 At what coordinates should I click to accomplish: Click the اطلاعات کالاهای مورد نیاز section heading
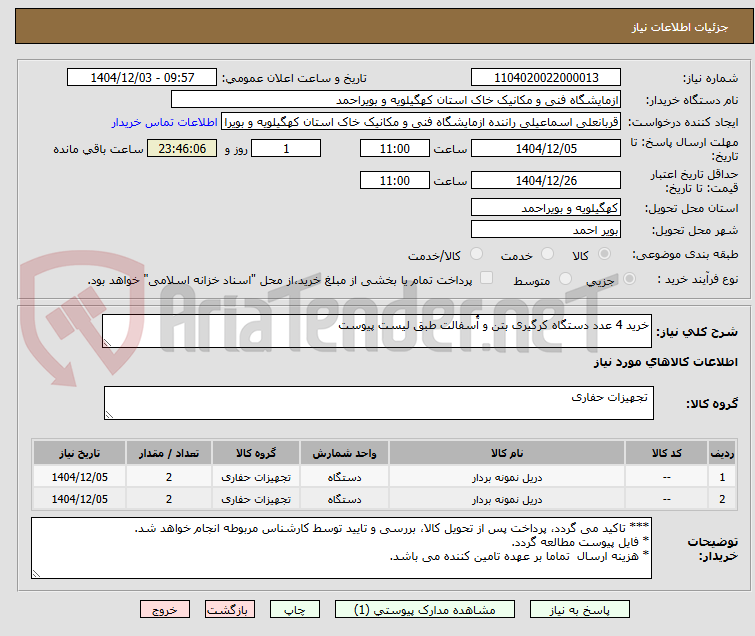665,362
